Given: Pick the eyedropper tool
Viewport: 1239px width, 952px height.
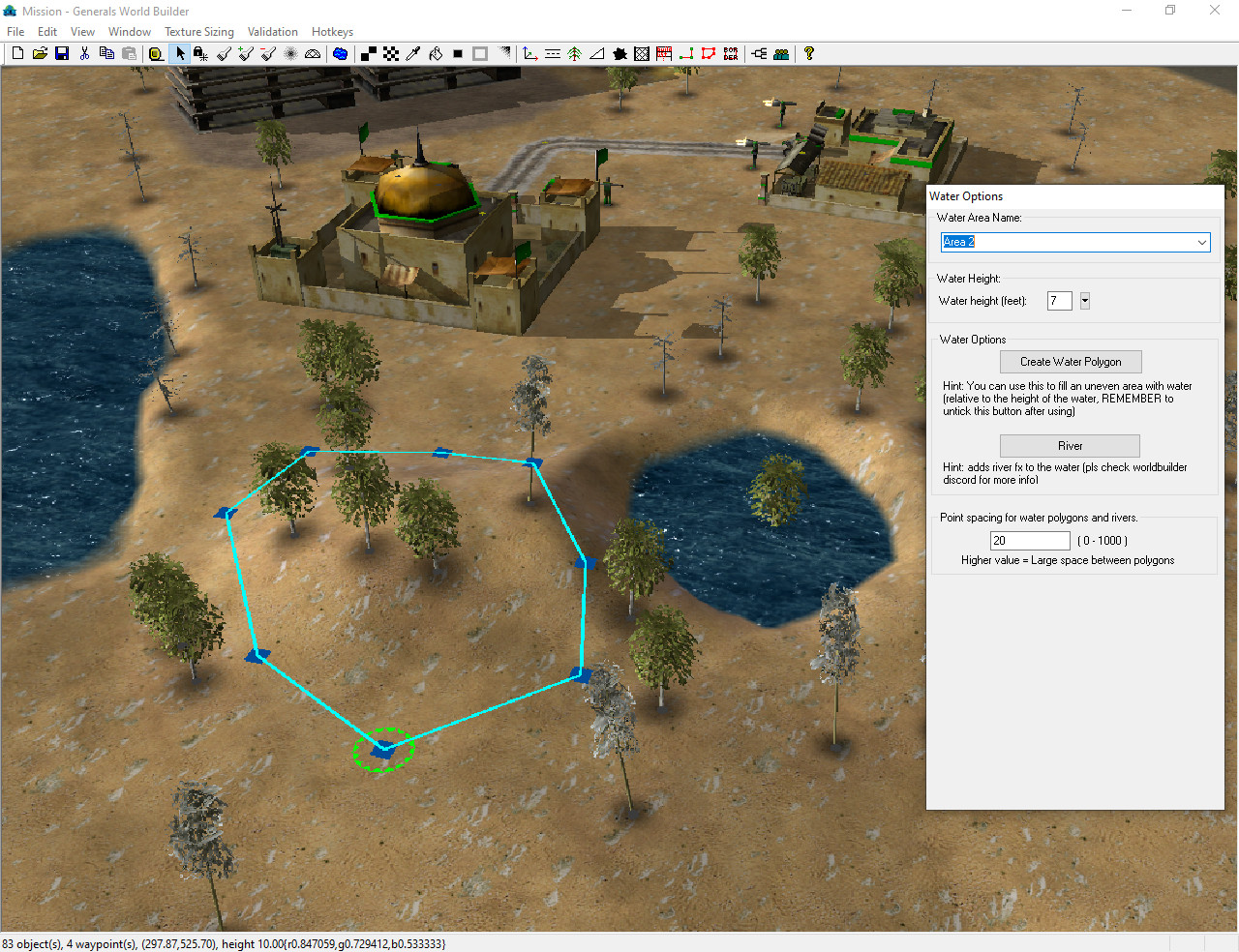Looking at the screenshot, I should (x=413, y=53).
